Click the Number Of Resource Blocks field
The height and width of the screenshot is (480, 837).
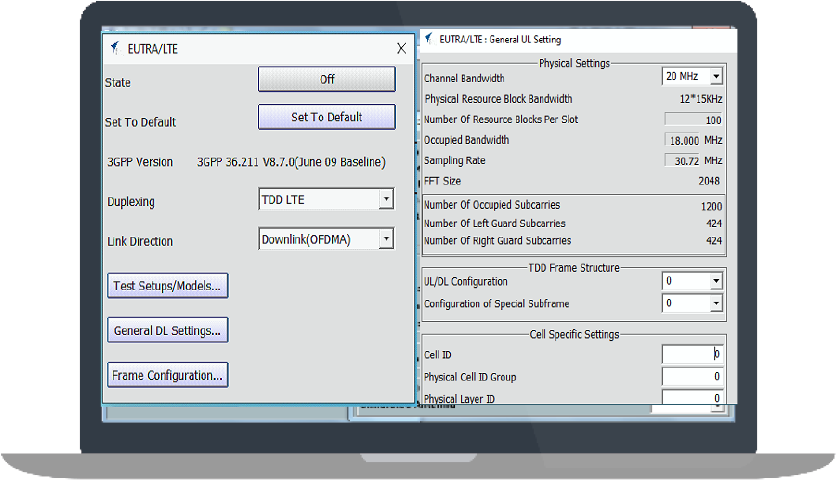click(x=694, y=120)
